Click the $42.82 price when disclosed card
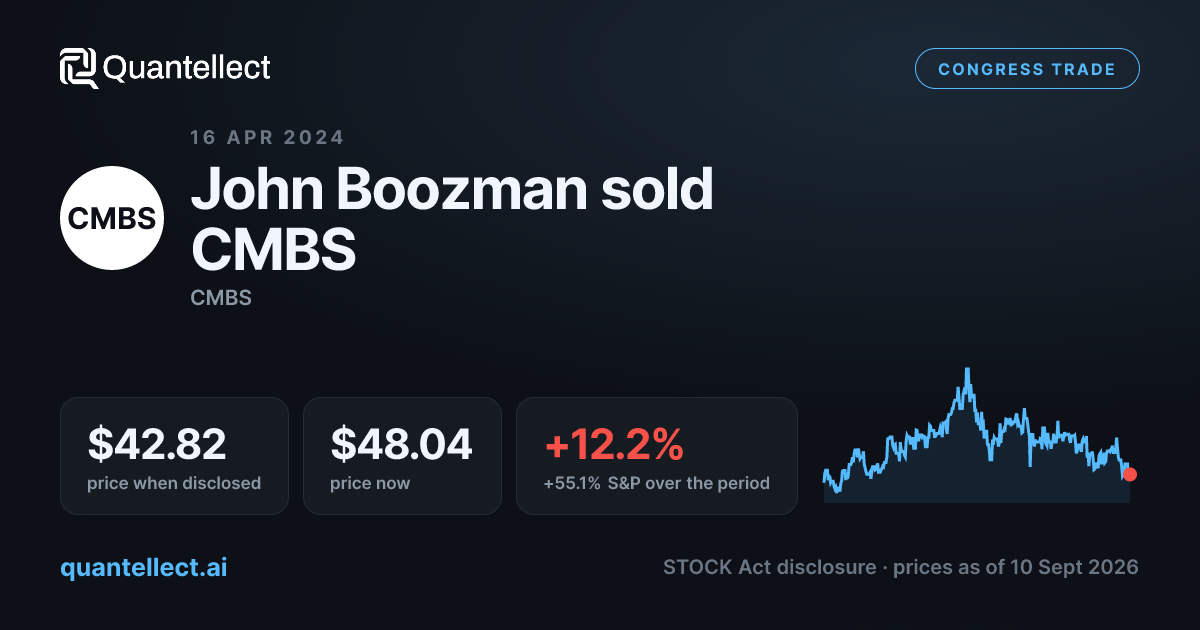This screenshot has height=630, width=1200. pyautogui.click(x=174, y=456)
